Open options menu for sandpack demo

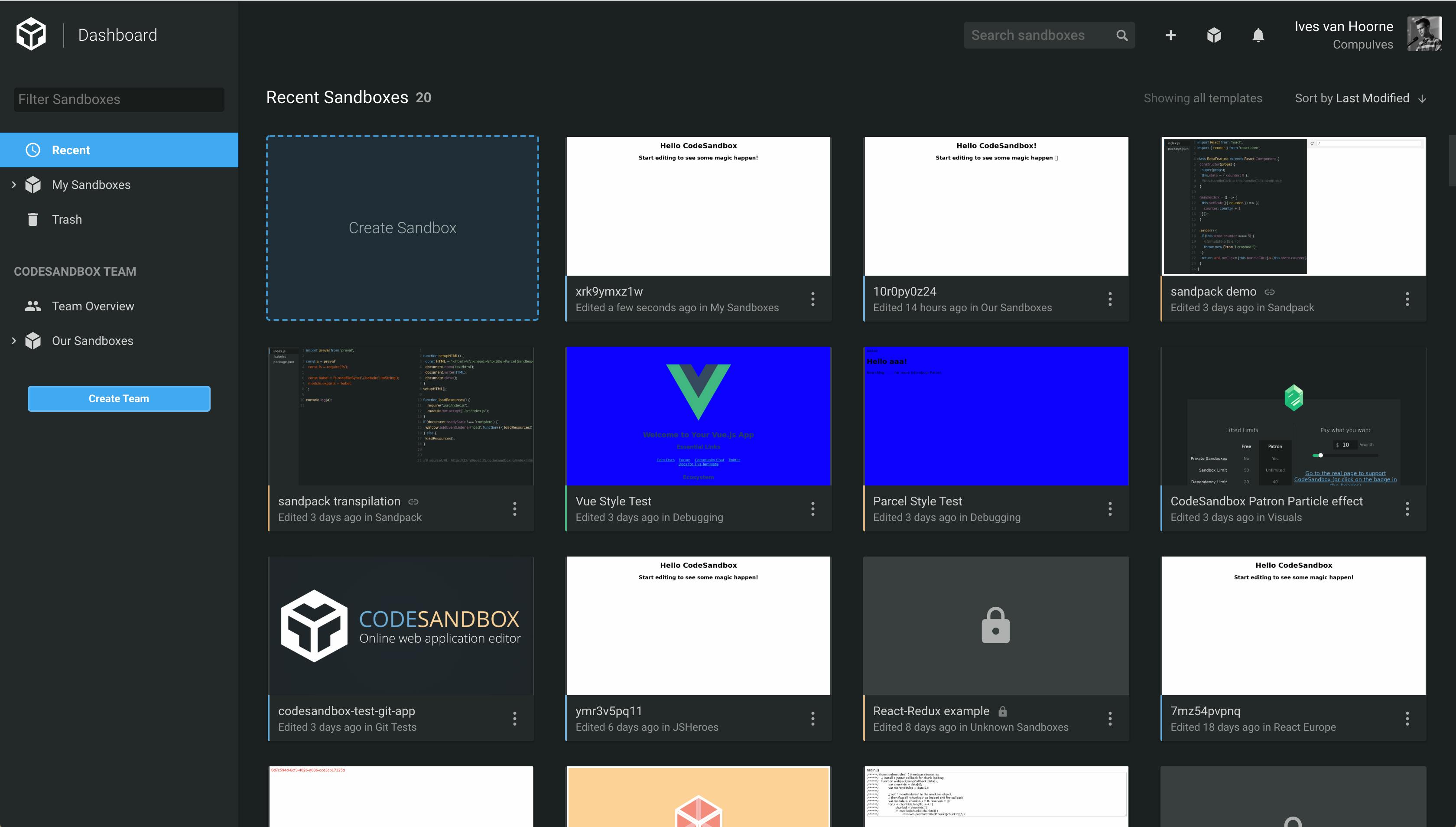click(1407, 299)
